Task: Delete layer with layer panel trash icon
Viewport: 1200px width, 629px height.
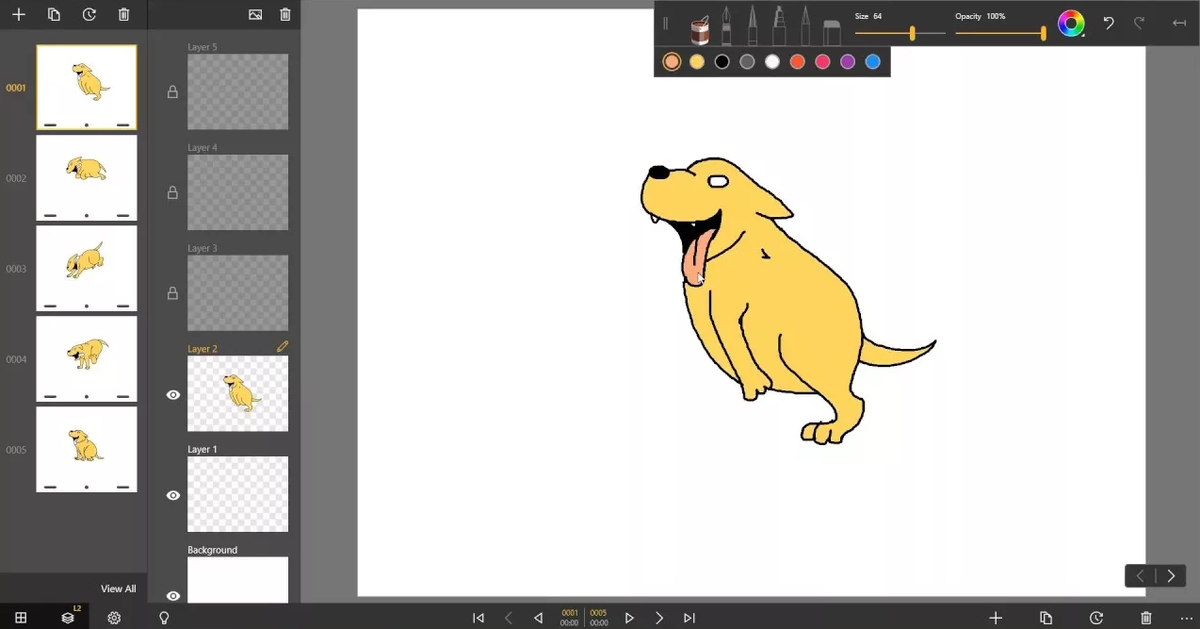Action: [285, 15]
